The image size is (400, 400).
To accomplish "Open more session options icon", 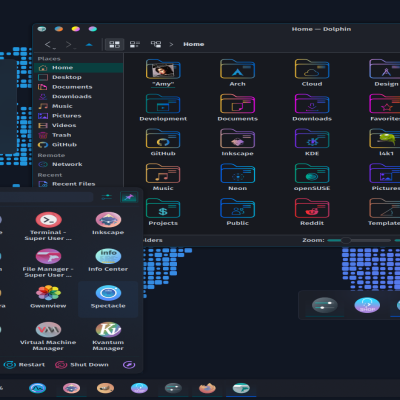I will tap(129, 365).
